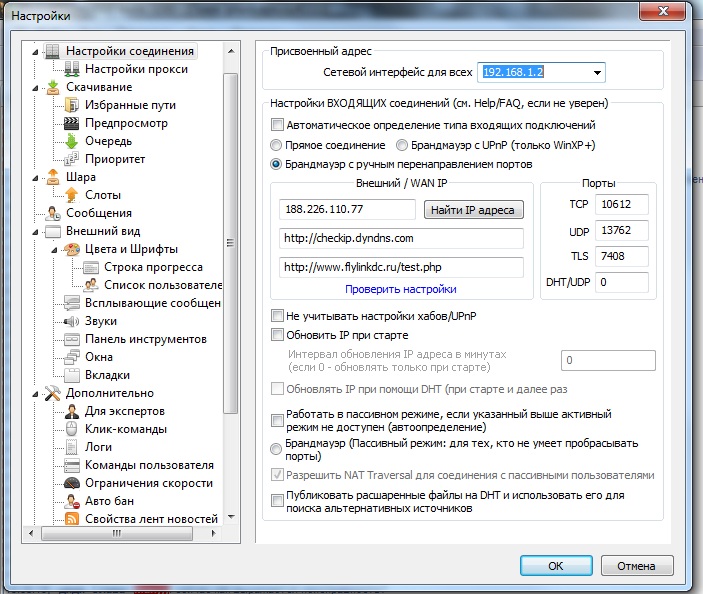Collapse Цвета и Шрифты tree node
The width and height of the screenshot is (703, 594).
click(54, 250)
